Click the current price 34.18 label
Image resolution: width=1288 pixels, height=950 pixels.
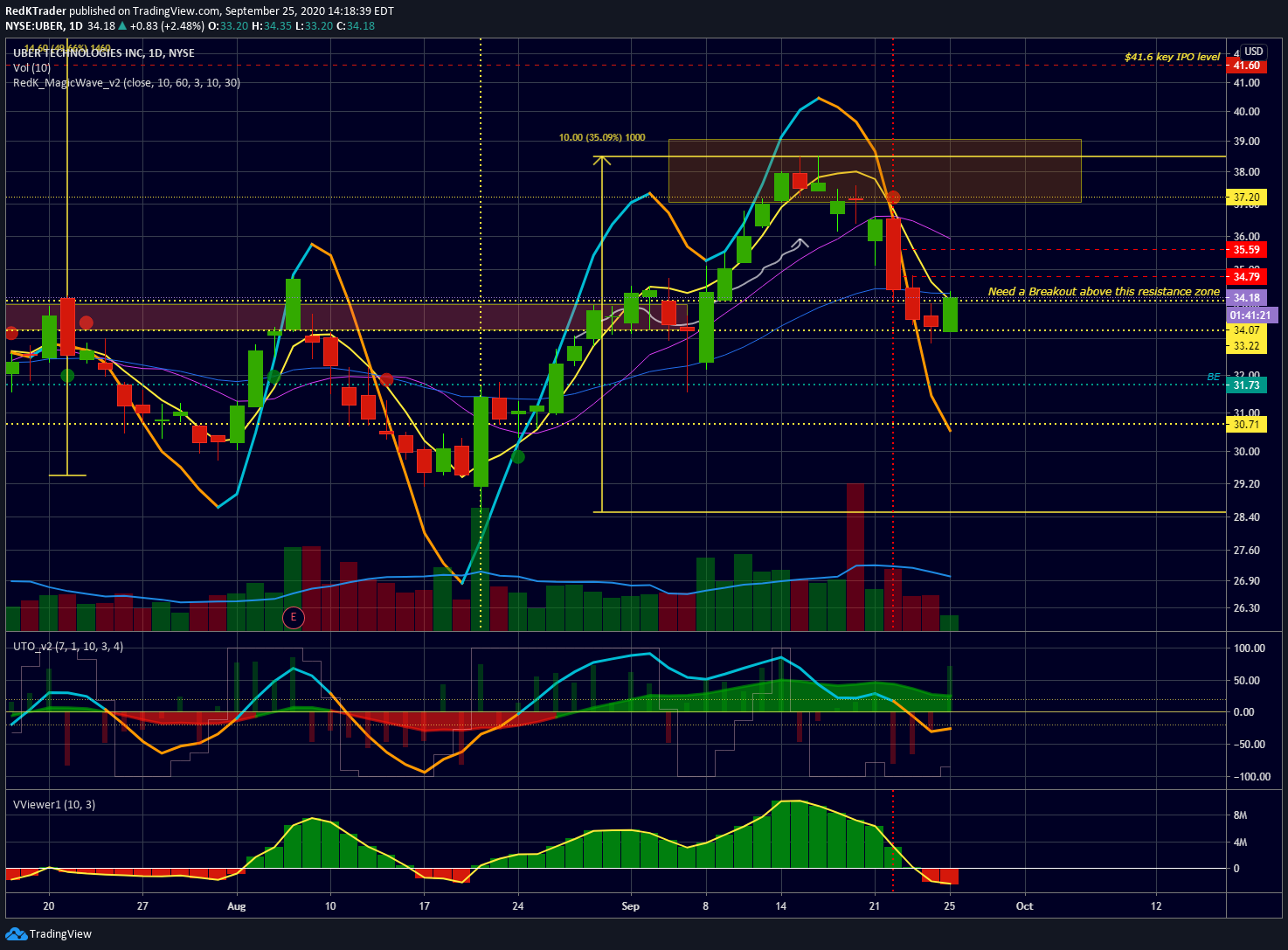pyautogui.click(x=1246, y=298)
